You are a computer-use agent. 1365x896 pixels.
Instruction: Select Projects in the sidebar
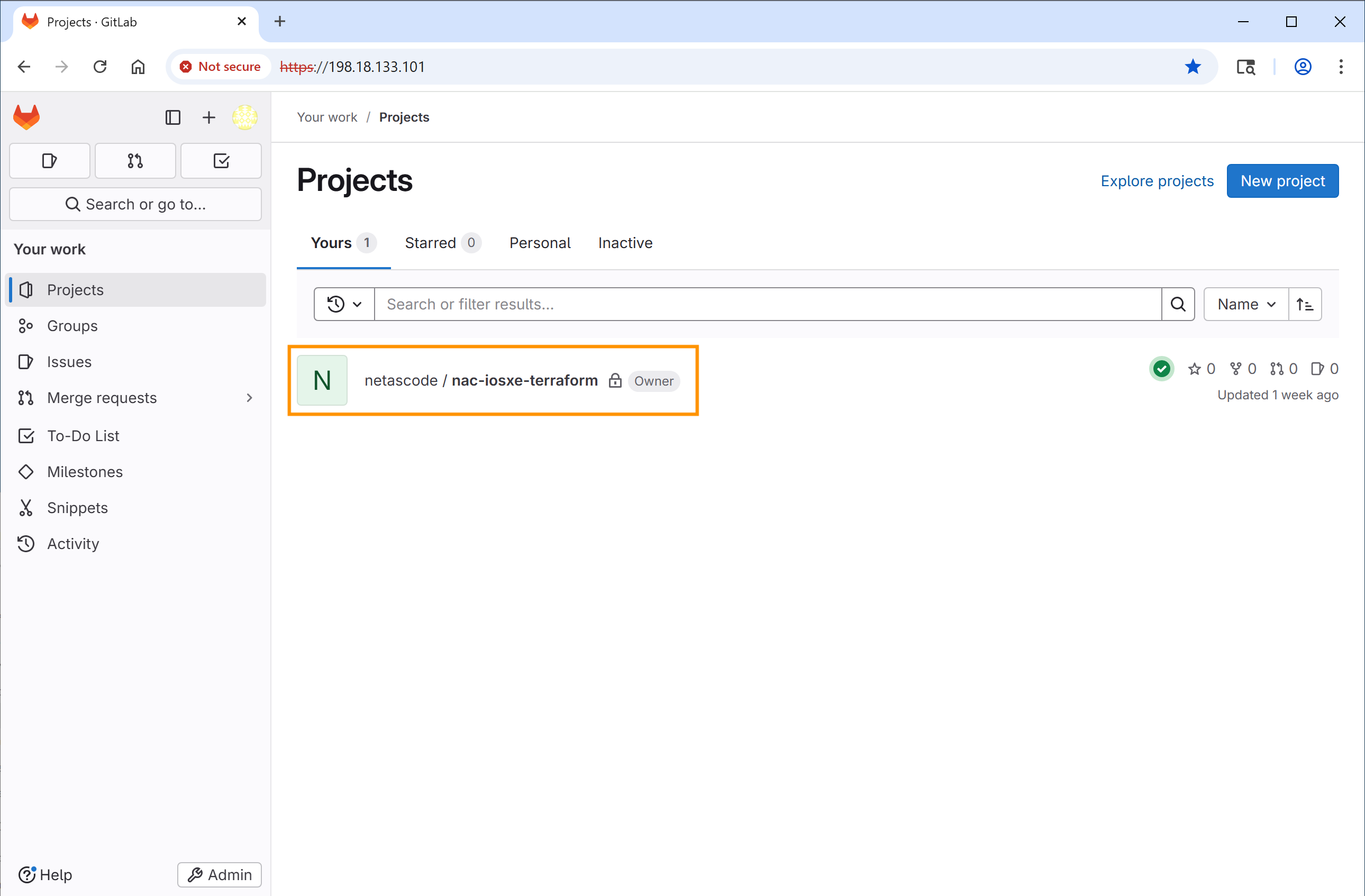click(x=135, y=289)
